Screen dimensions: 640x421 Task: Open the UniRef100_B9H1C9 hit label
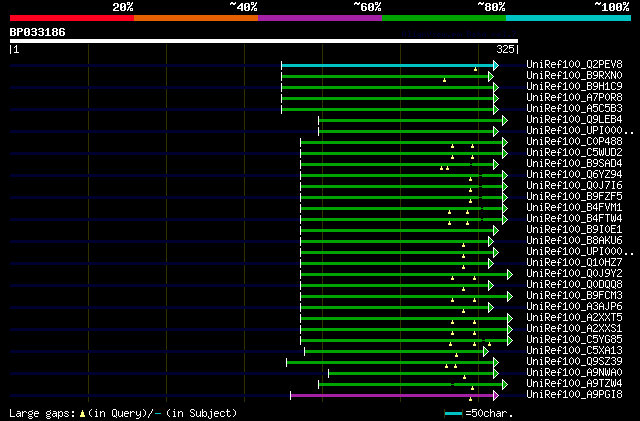coord(574,87)
